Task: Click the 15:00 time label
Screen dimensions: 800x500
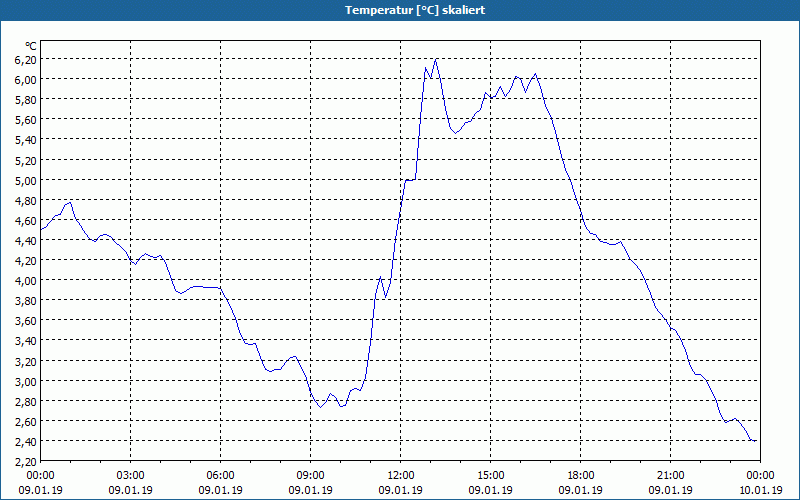Action: coord(491,476)
